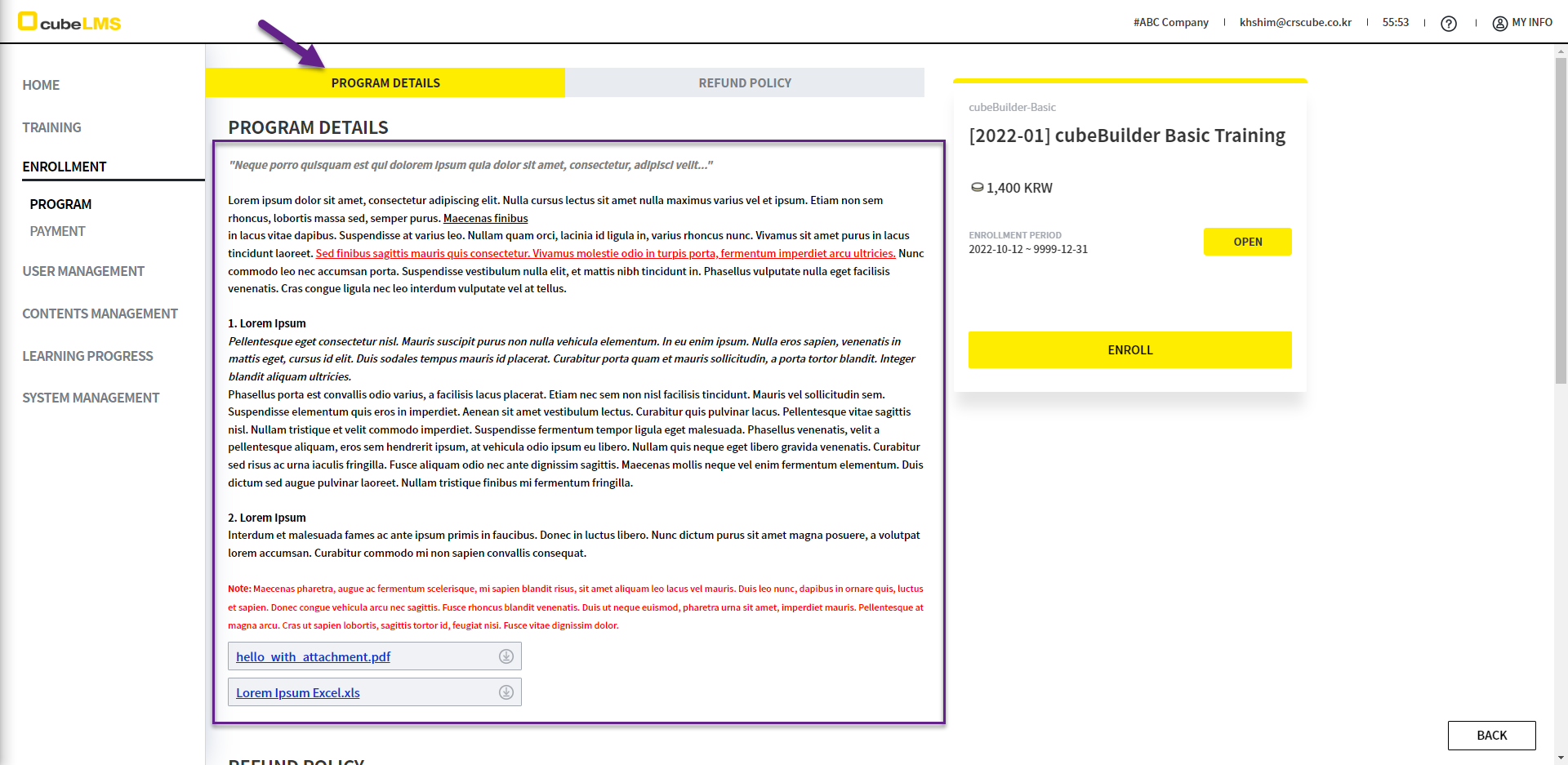The height and width of the screenshot is (765, 1568).
Task: Open USER MANAGEMENT in the sidebar
Action: [83, 271]
